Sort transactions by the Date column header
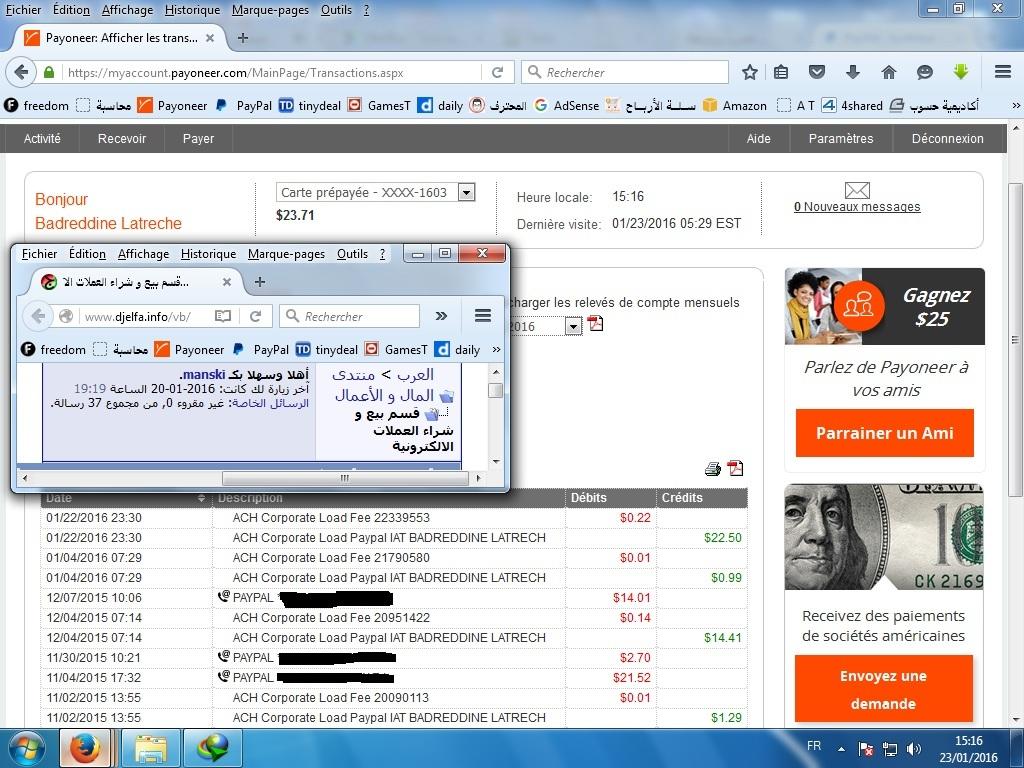This screenshot has width=1024, height=768. (x=125, y=498)
